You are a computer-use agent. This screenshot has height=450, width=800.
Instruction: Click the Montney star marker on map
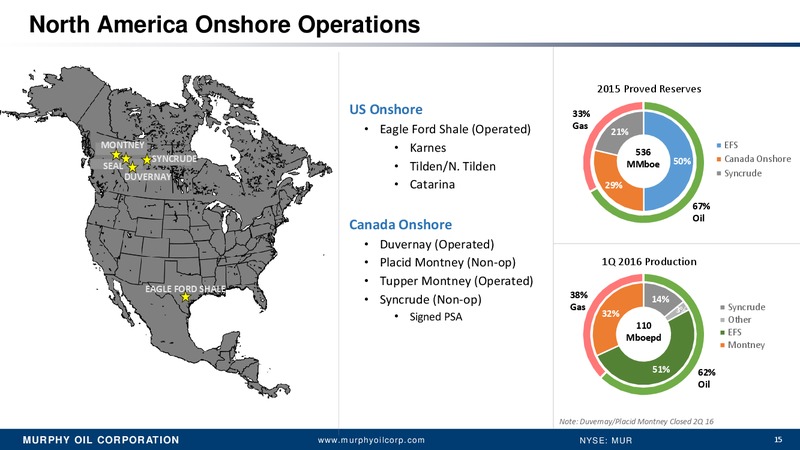click(x=116, y=155)
